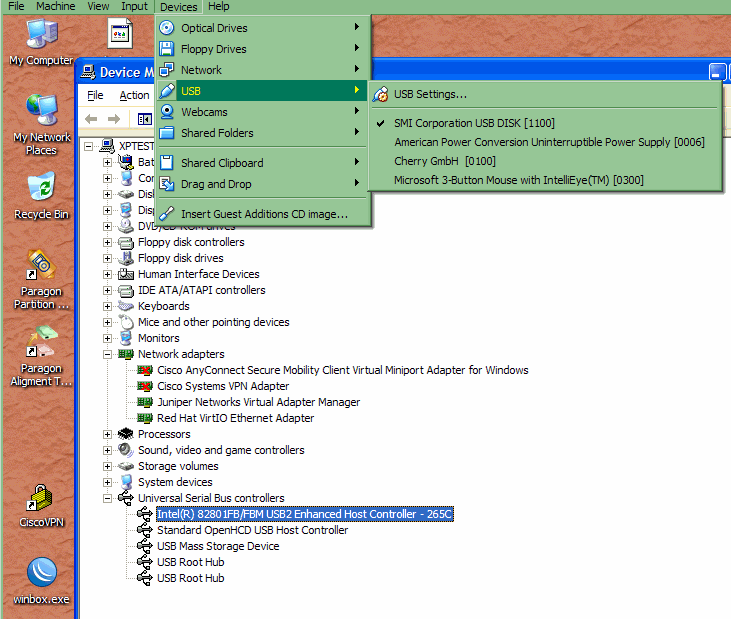Click the Processors chip icon
The height and width of the screenshot is (619, 731).
126,434
